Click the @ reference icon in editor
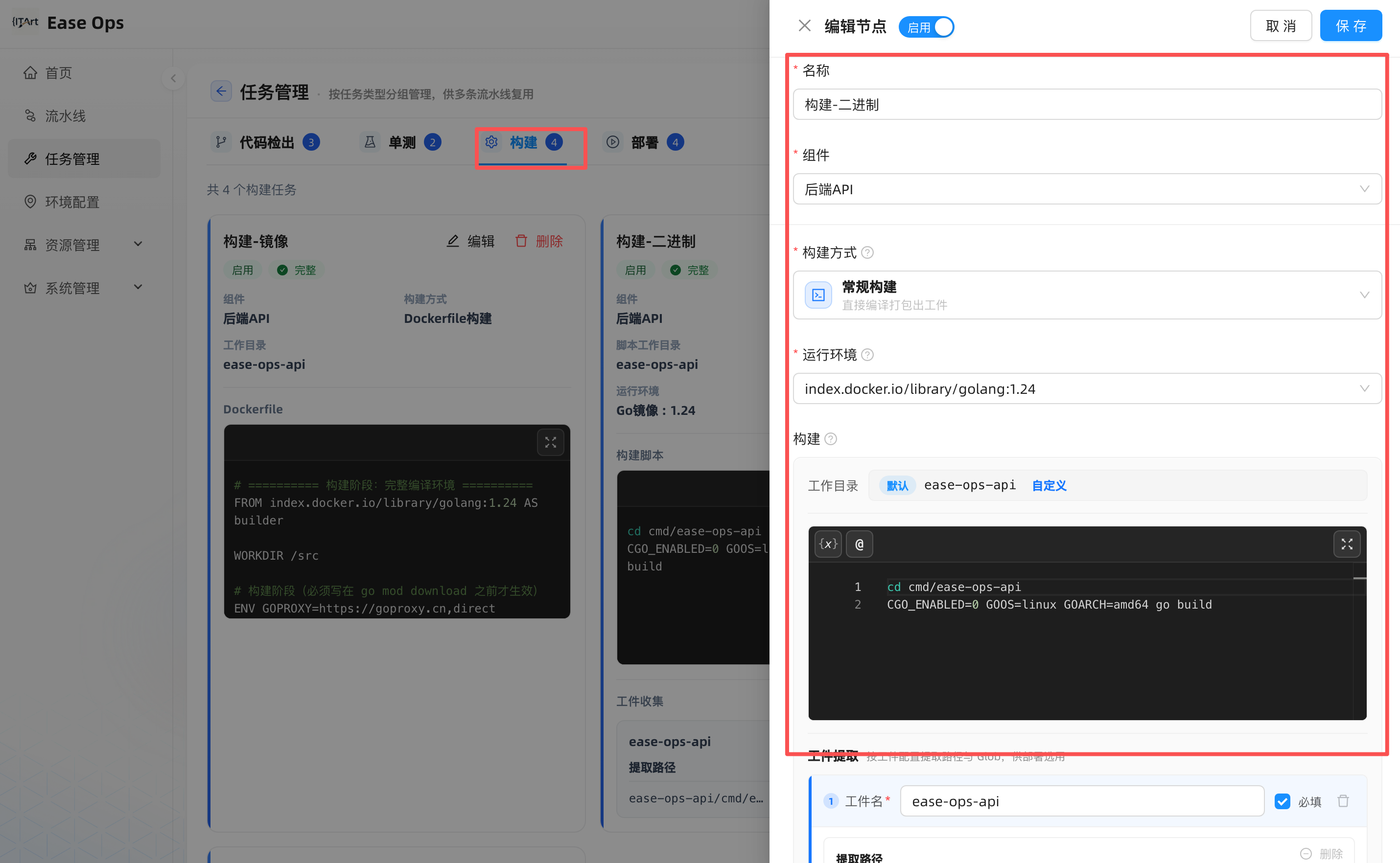 859,544
